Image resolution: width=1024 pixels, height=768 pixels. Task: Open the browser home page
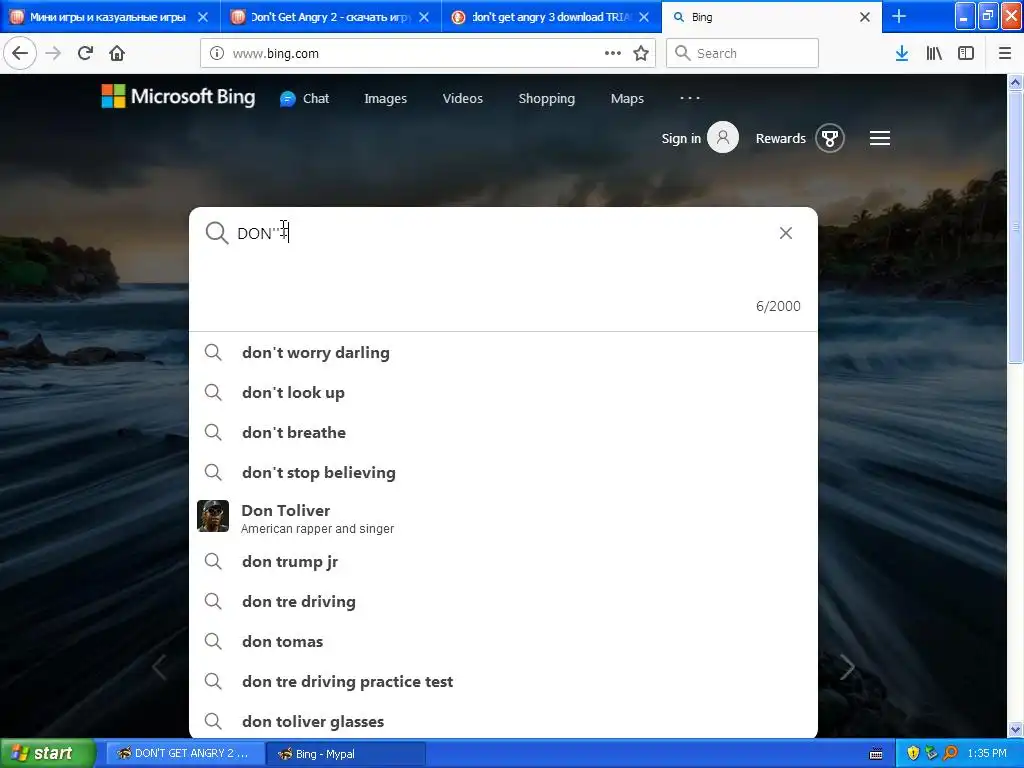[117, 53]
